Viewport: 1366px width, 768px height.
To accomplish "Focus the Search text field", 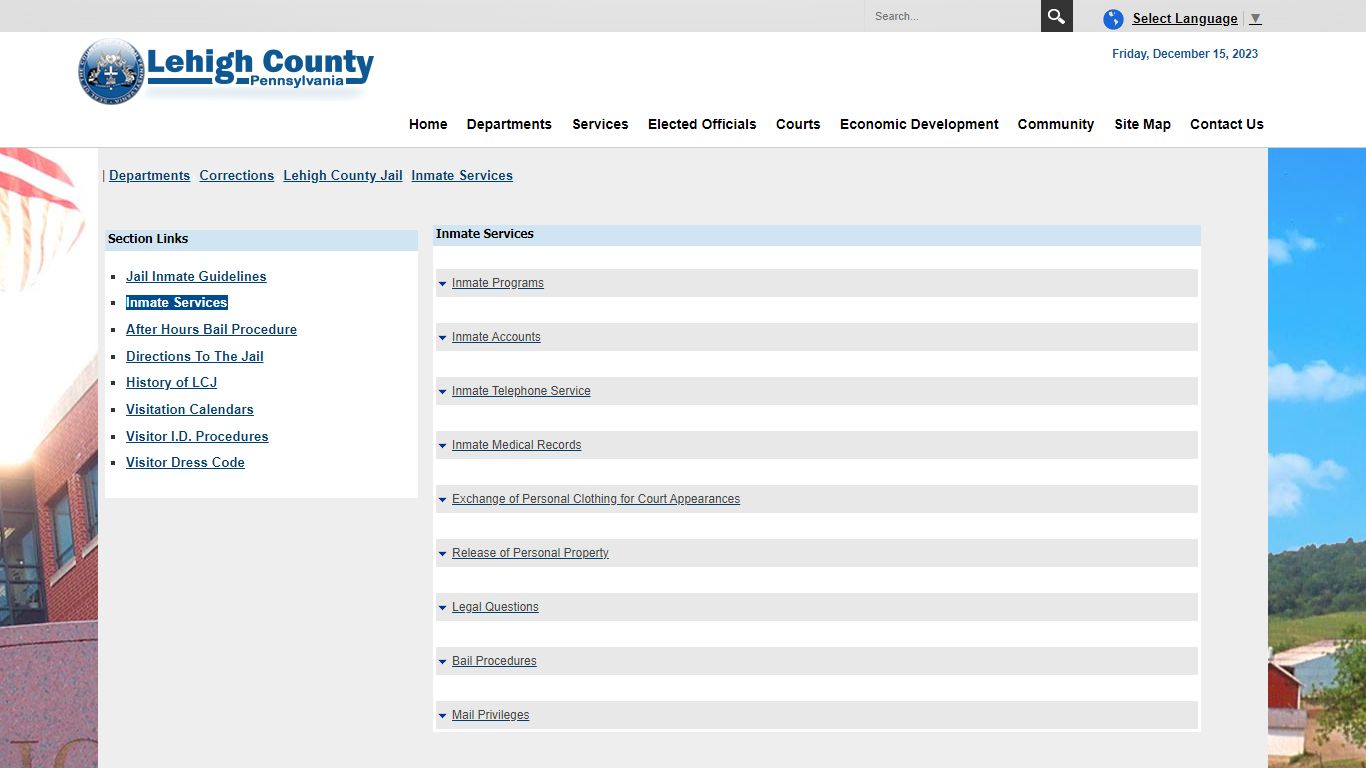I will (x=952, y=16).
